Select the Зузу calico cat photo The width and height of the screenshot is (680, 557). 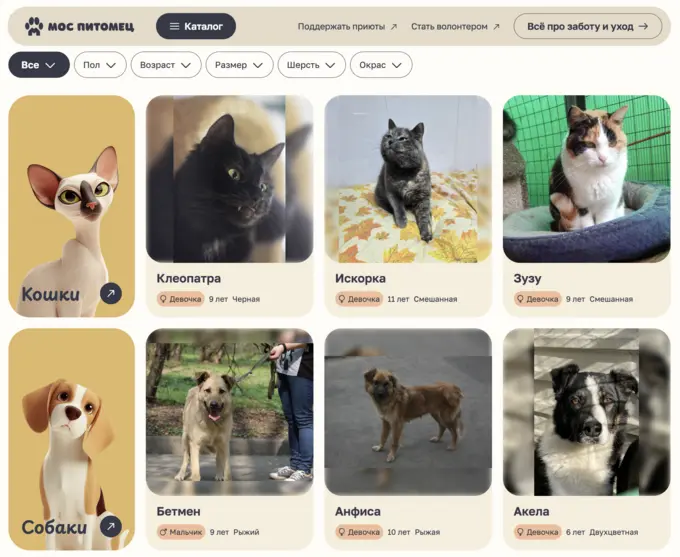pos(587,179)
